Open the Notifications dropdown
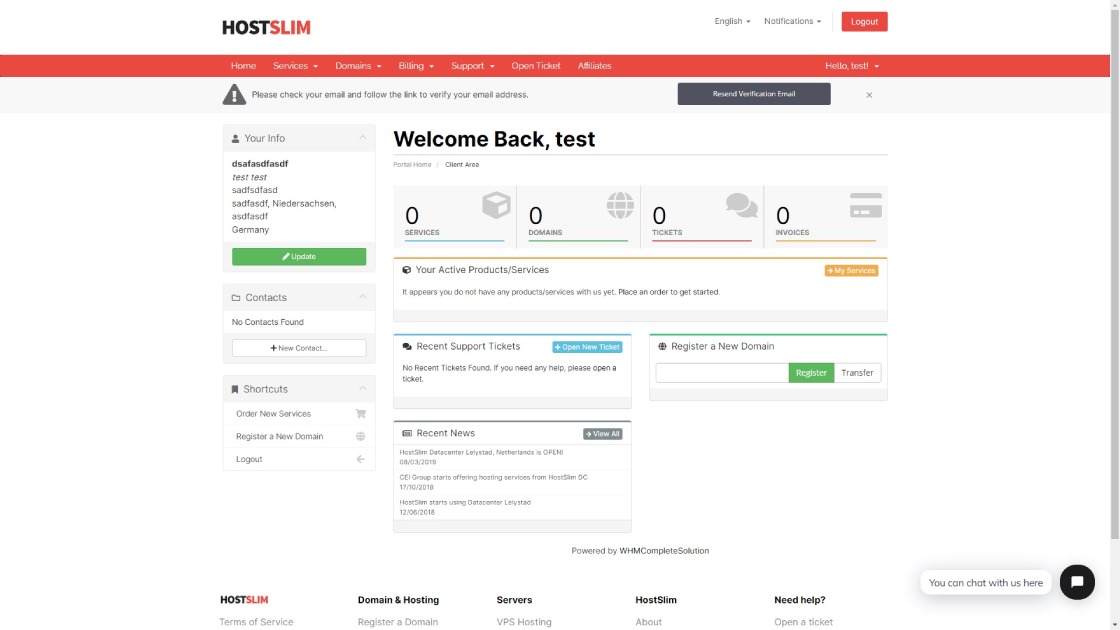The width and height of the screenshot is (1120, 630). [x=791, y=20]
